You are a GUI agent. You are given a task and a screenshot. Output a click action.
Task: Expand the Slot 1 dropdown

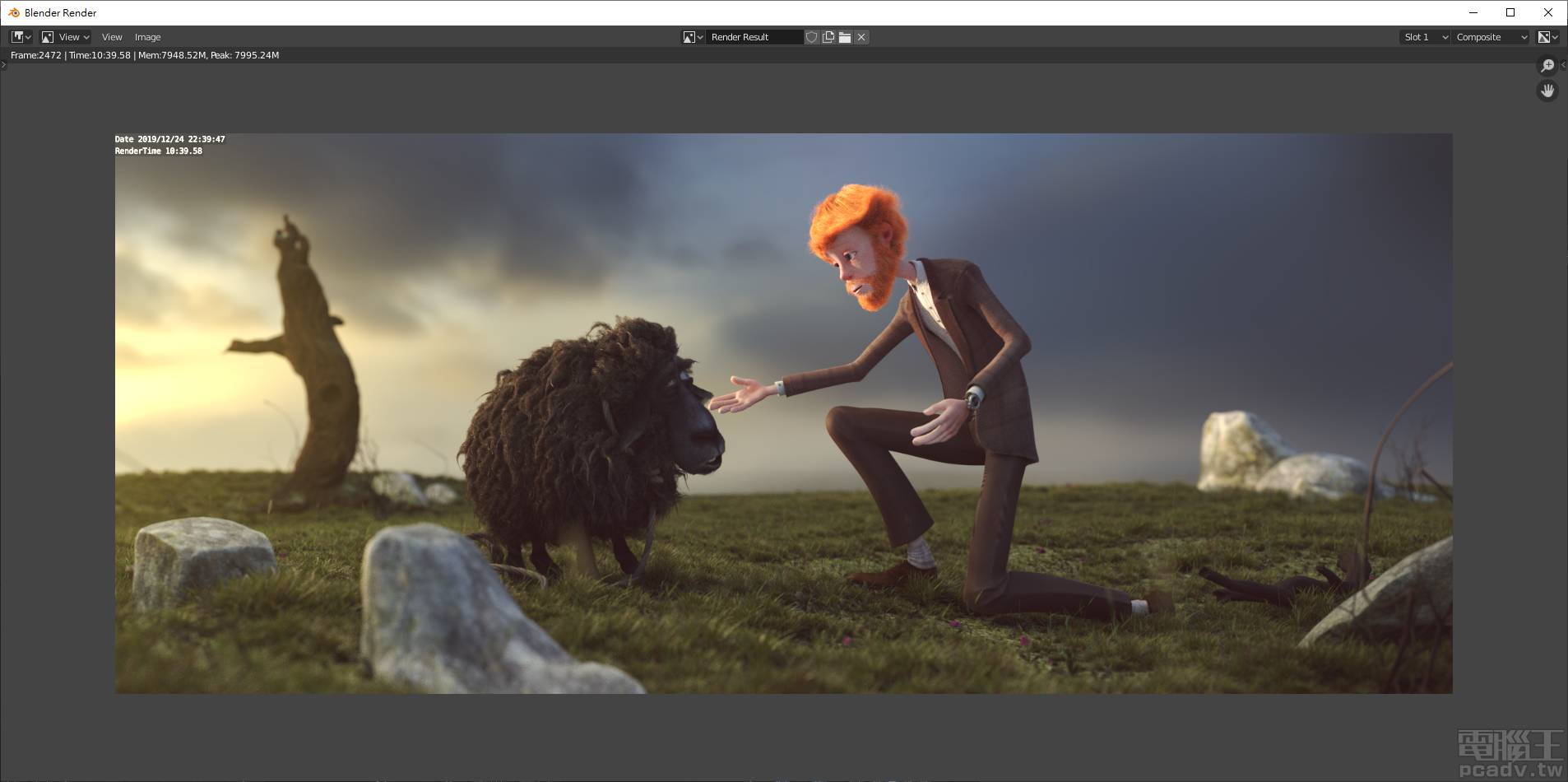[x=1424, y=37]
